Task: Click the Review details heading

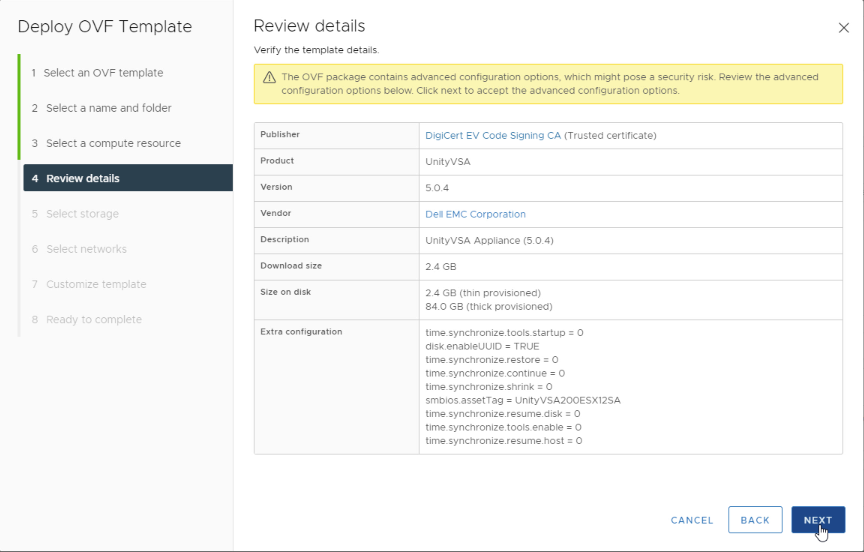Action: 309,26
